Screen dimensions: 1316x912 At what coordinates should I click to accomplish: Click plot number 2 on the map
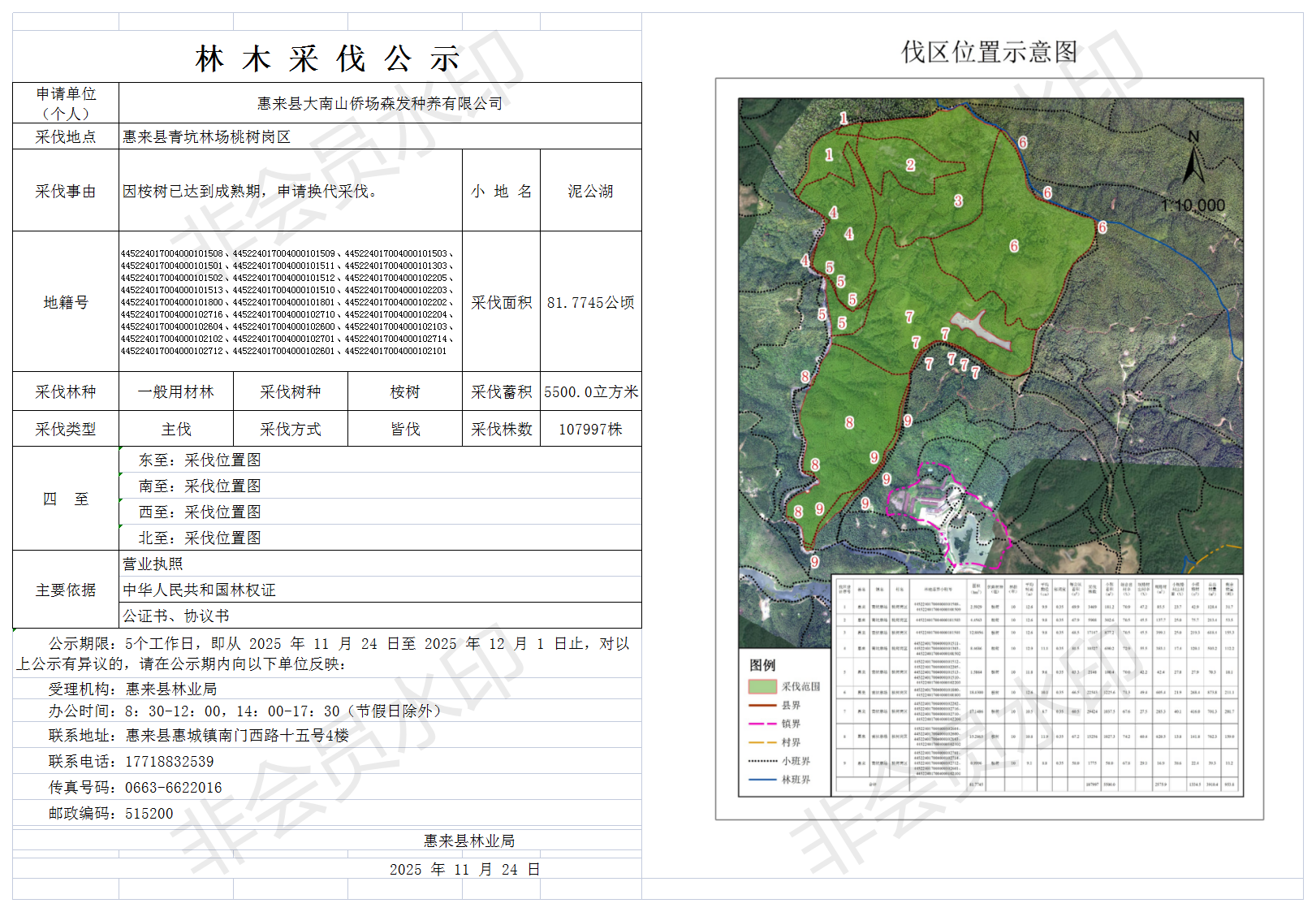(910, 166)
